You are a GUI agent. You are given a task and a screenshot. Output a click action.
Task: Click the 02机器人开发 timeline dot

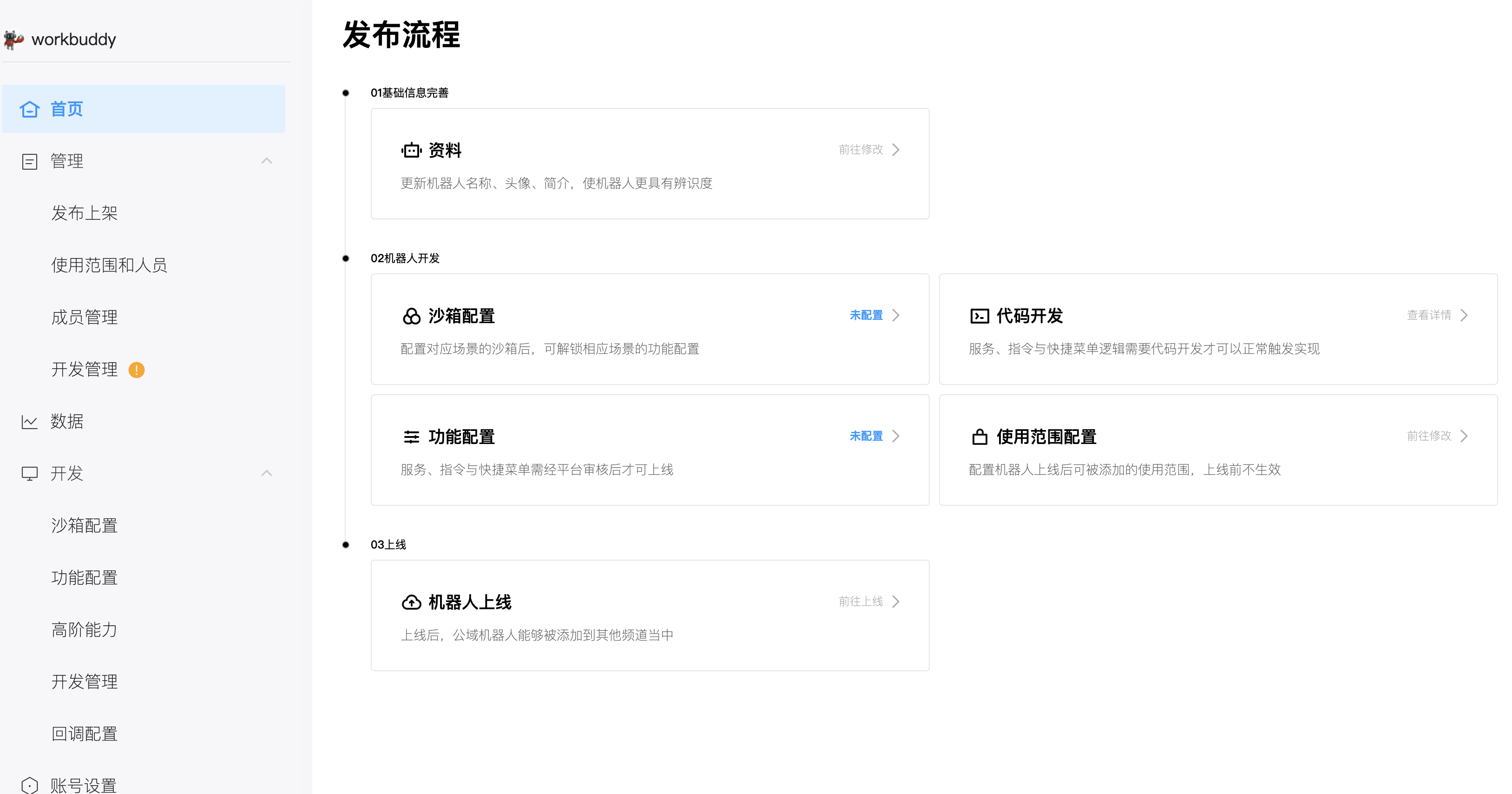(x=344, y=258)
